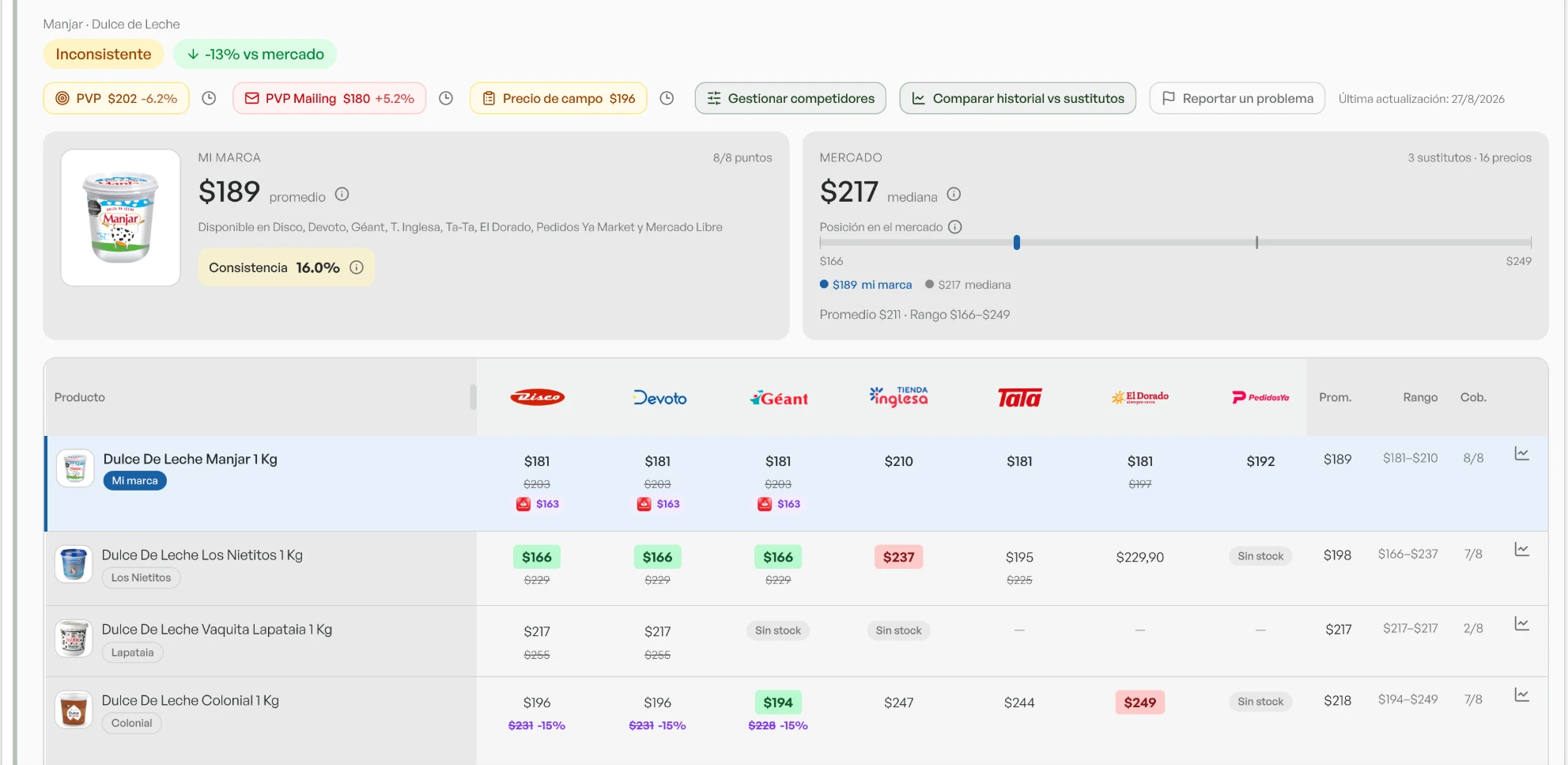Open Gestionar competidores
Screen dimensions: 1568x765
click(x=791, y=98)
